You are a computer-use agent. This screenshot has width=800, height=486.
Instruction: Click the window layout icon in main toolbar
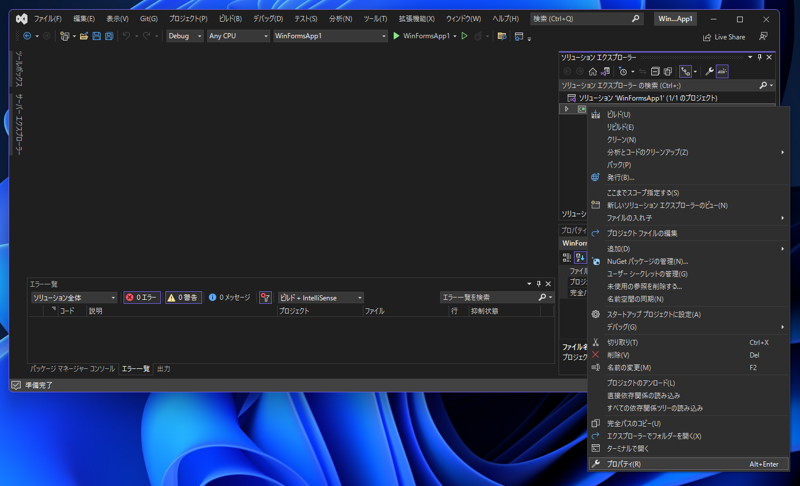click(x=519, y=36)
